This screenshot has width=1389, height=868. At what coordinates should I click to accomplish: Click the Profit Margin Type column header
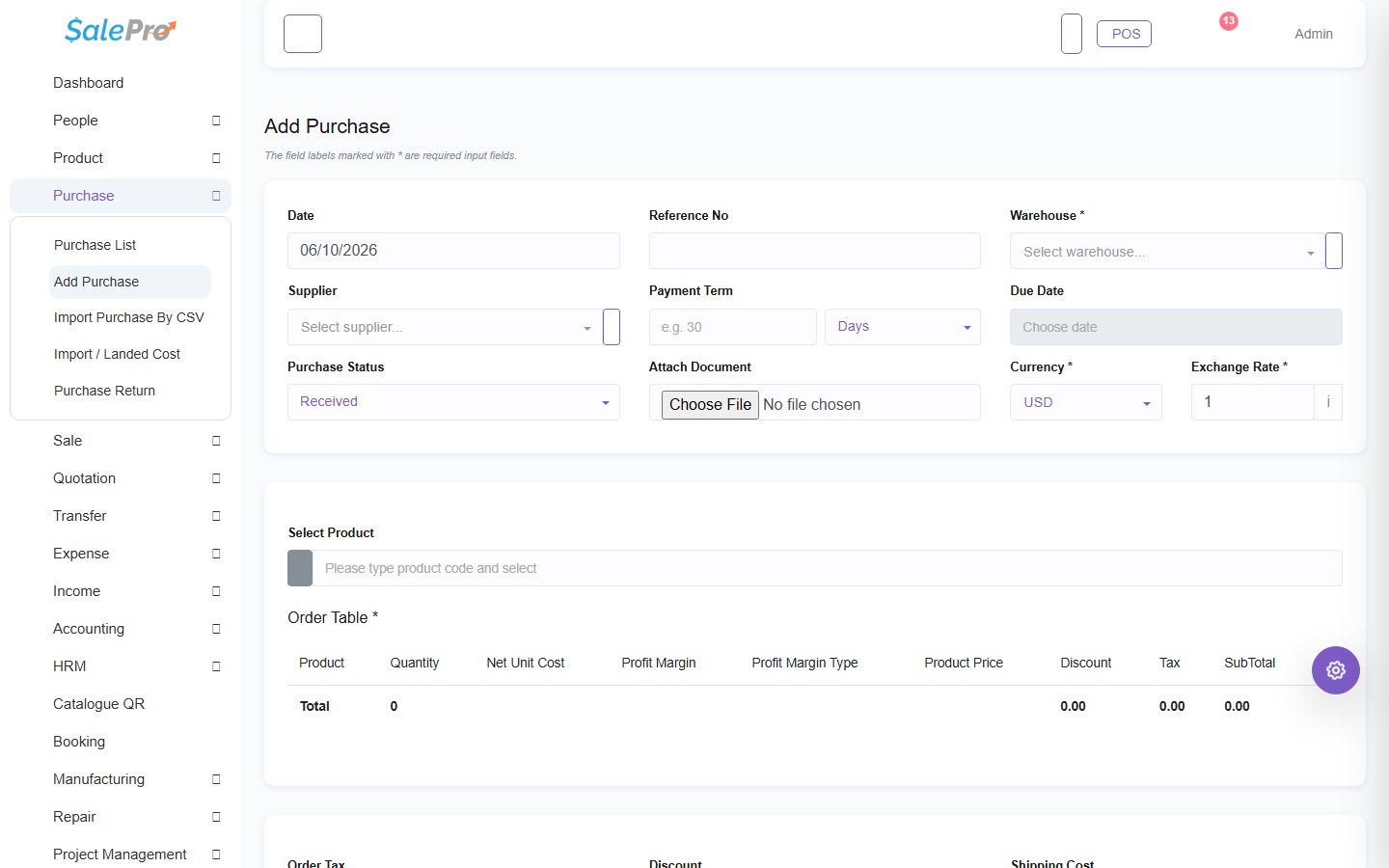804,663
